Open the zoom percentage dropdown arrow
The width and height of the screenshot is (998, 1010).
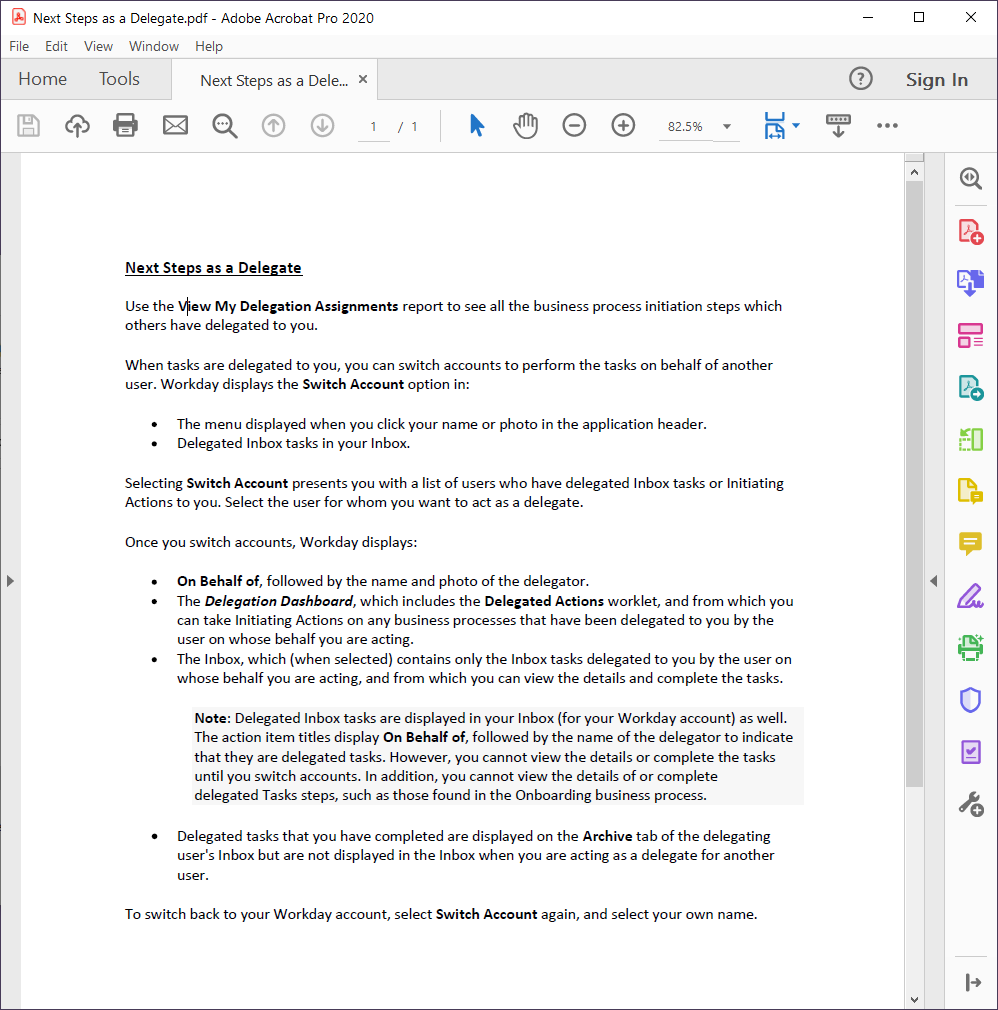tap(727, 126)
